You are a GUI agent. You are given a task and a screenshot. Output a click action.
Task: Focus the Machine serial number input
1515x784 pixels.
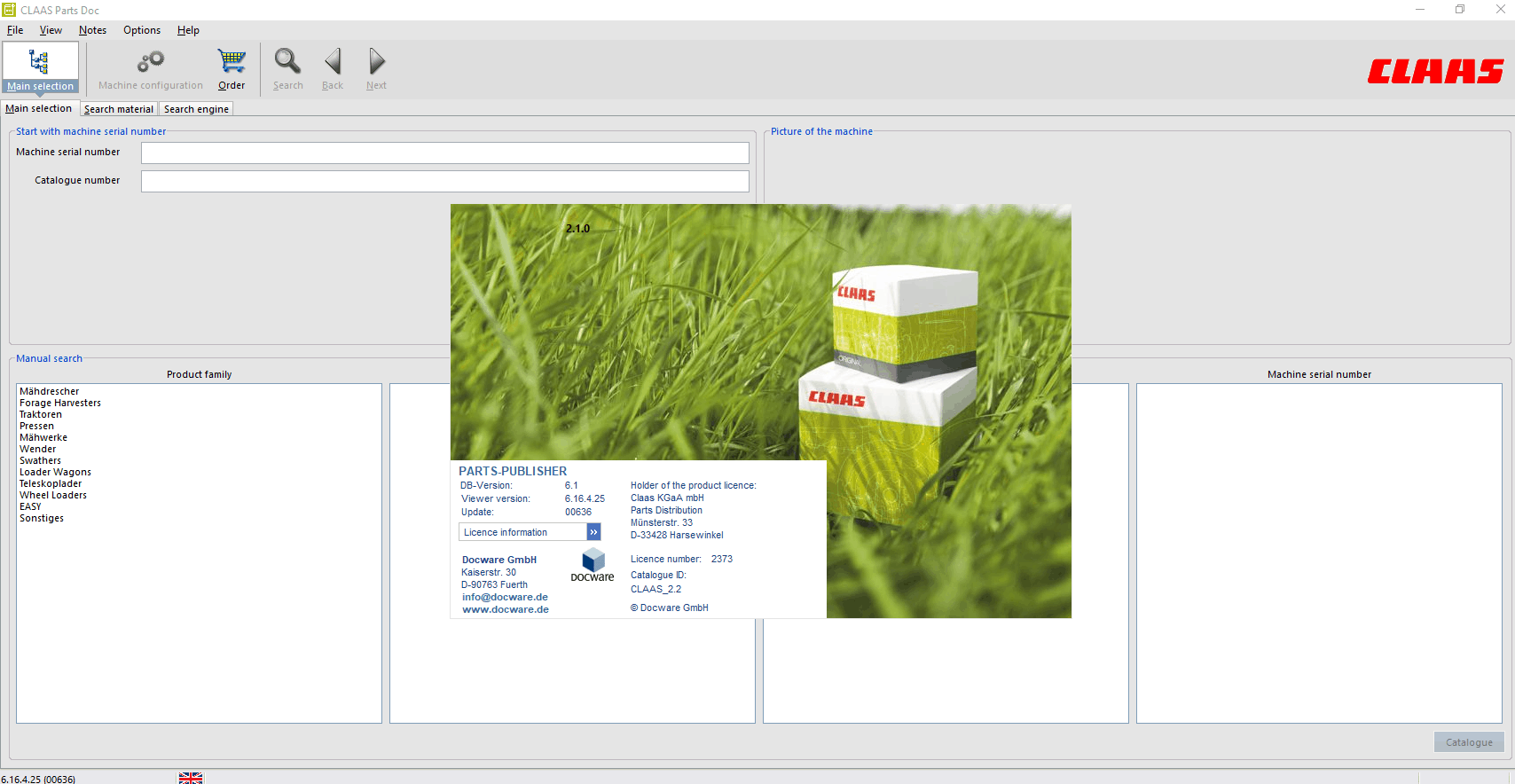pos(445,153)
